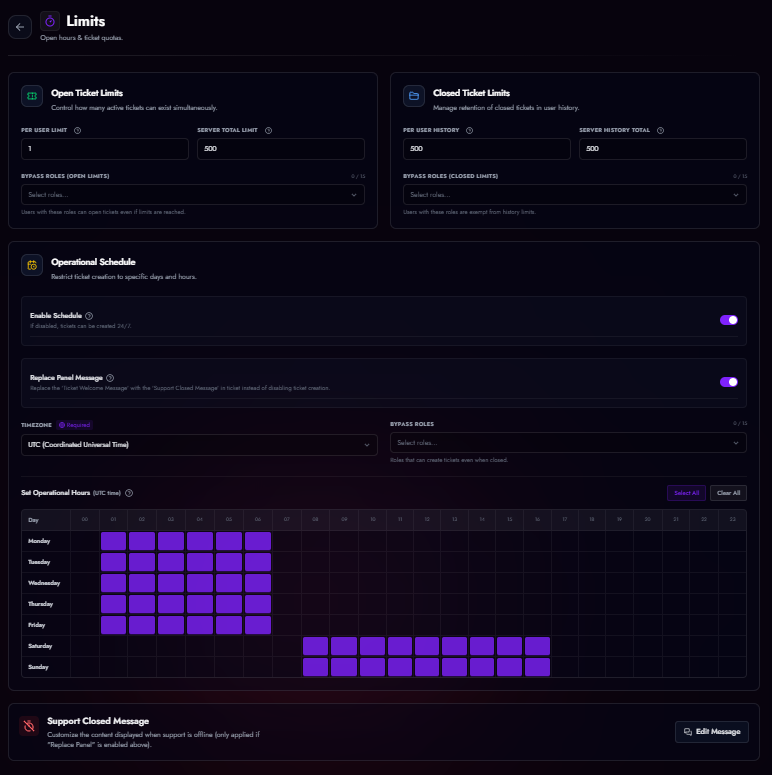
Task: Toggle Wednesday hour 06 cell
Action: coord(257,583)
